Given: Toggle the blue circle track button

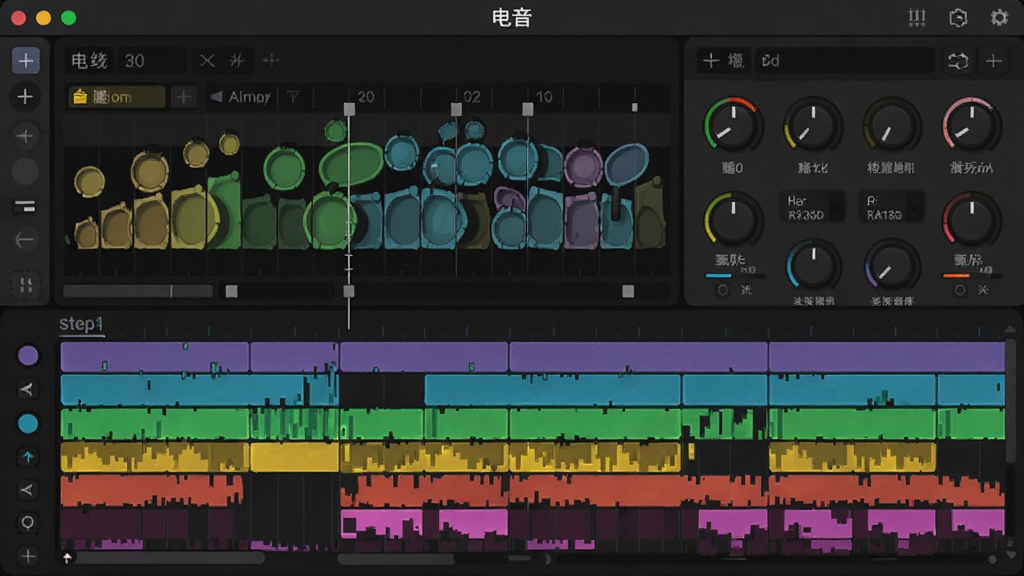Looking at the screenshot, I should coord(27,424).
